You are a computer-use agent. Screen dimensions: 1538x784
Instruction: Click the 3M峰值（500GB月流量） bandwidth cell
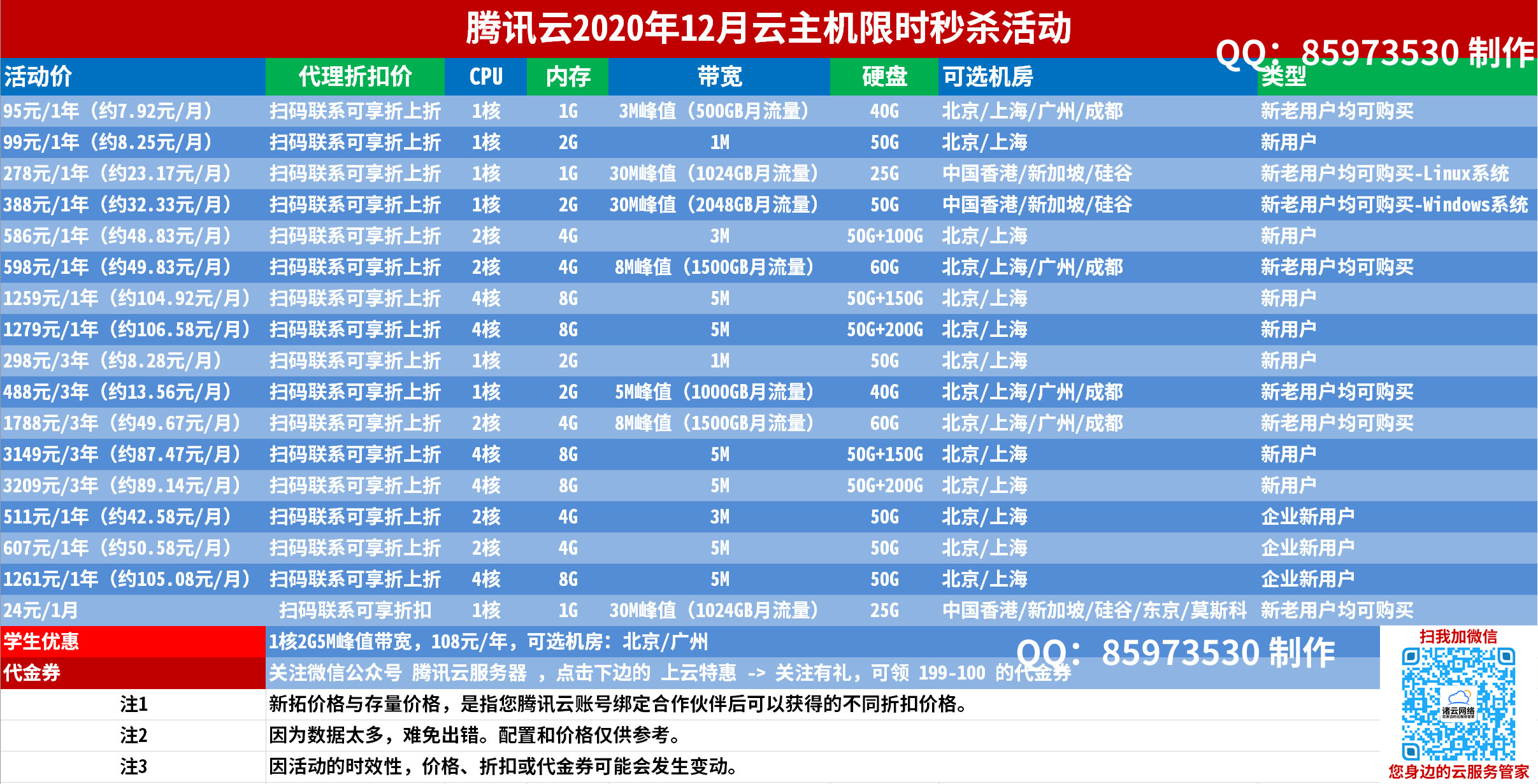pyautogui.click(x=719, y=111)
